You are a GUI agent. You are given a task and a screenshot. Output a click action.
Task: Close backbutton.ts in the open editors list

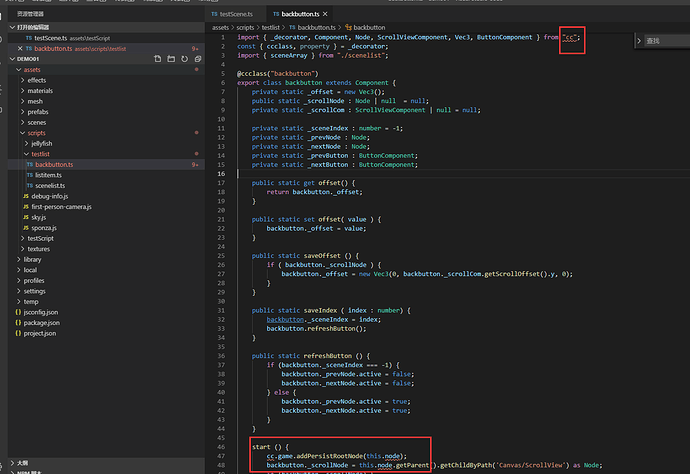(x=18, y=48)
